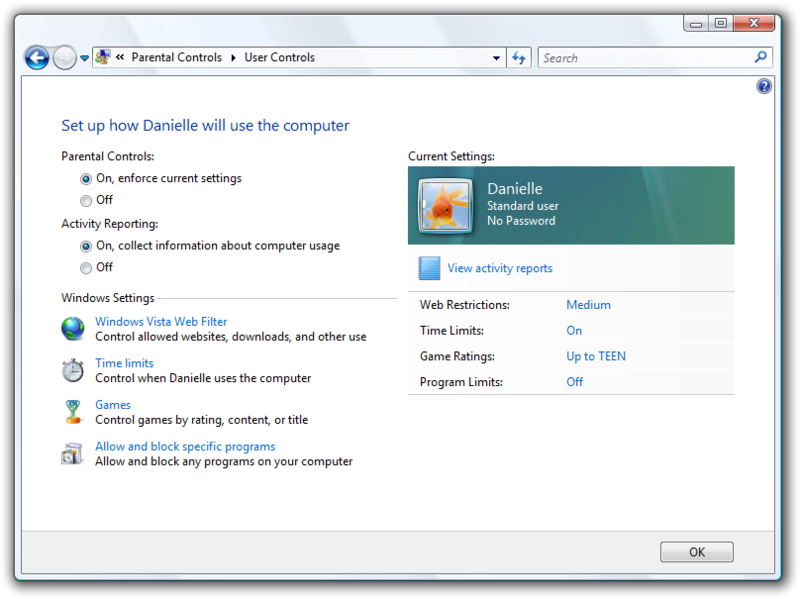Click the OK button
The width and height of the screenshot is (800, 599).
(696, 552)
